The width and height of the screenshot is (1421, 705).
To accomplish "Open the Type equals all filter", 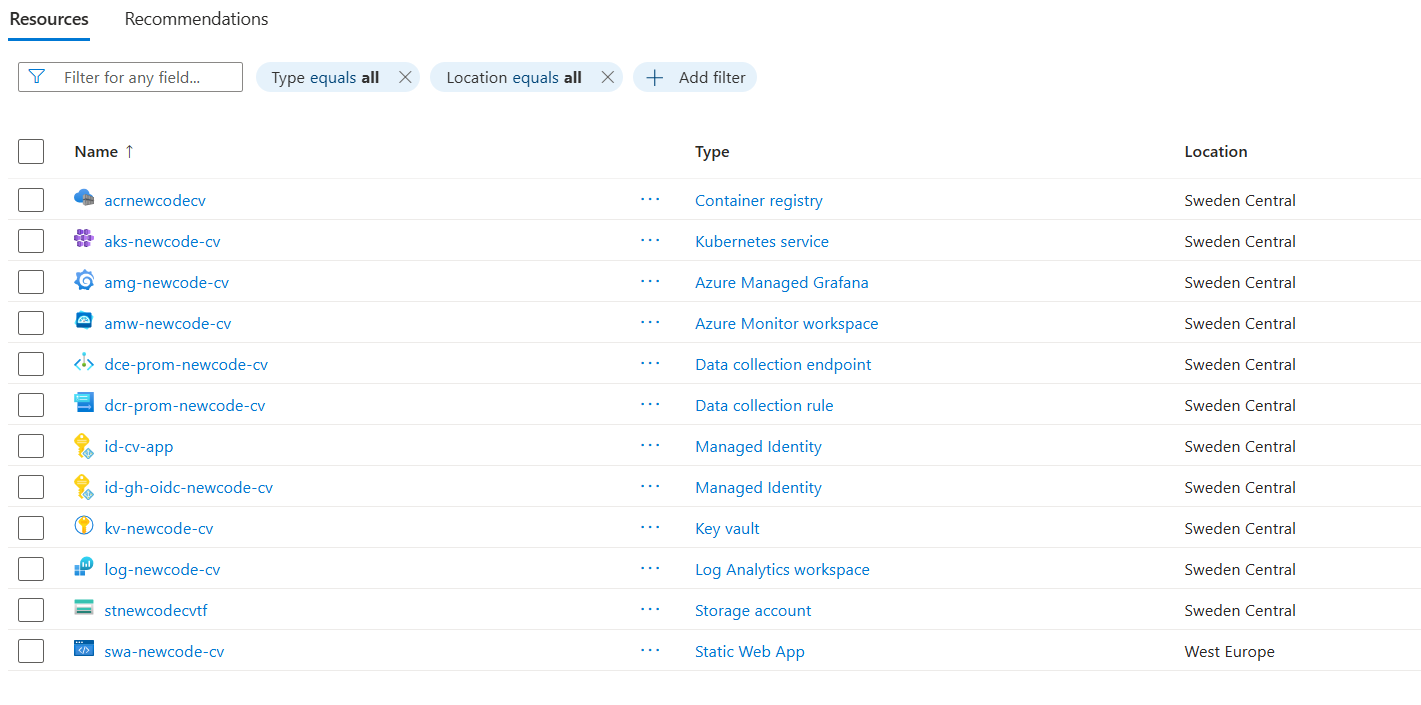I will (x=325, y=77).
